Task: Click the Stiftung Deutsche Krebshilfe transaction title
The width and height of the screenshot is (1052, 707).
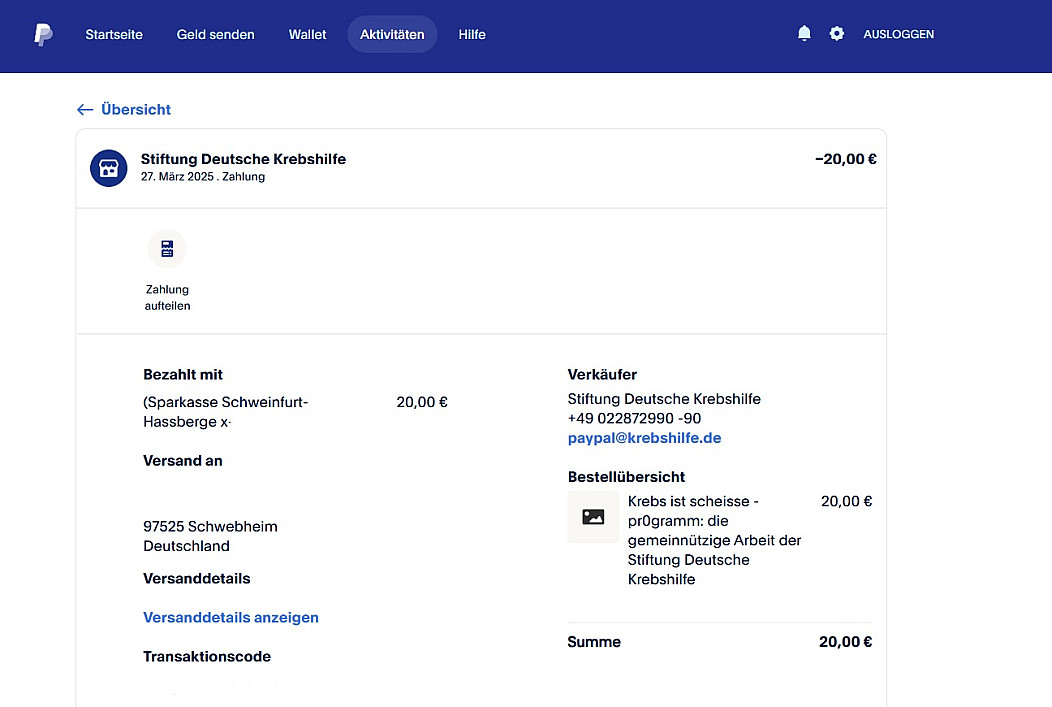Action: (243, 159)
